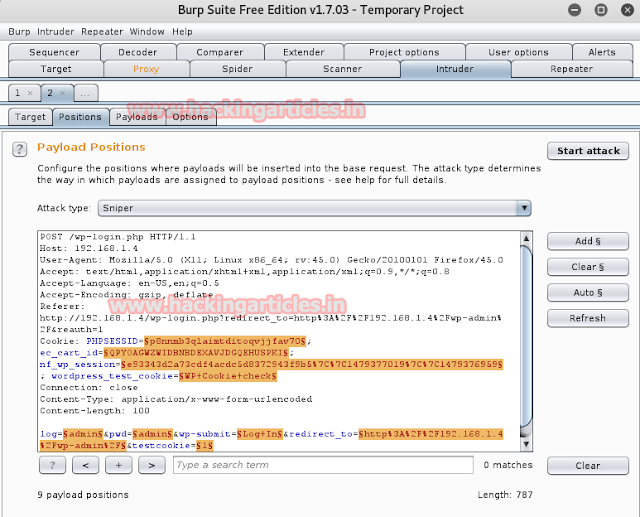Screen dimensions: 640x517
Task: Maximize the Burp Suite window
Action: 601,10
